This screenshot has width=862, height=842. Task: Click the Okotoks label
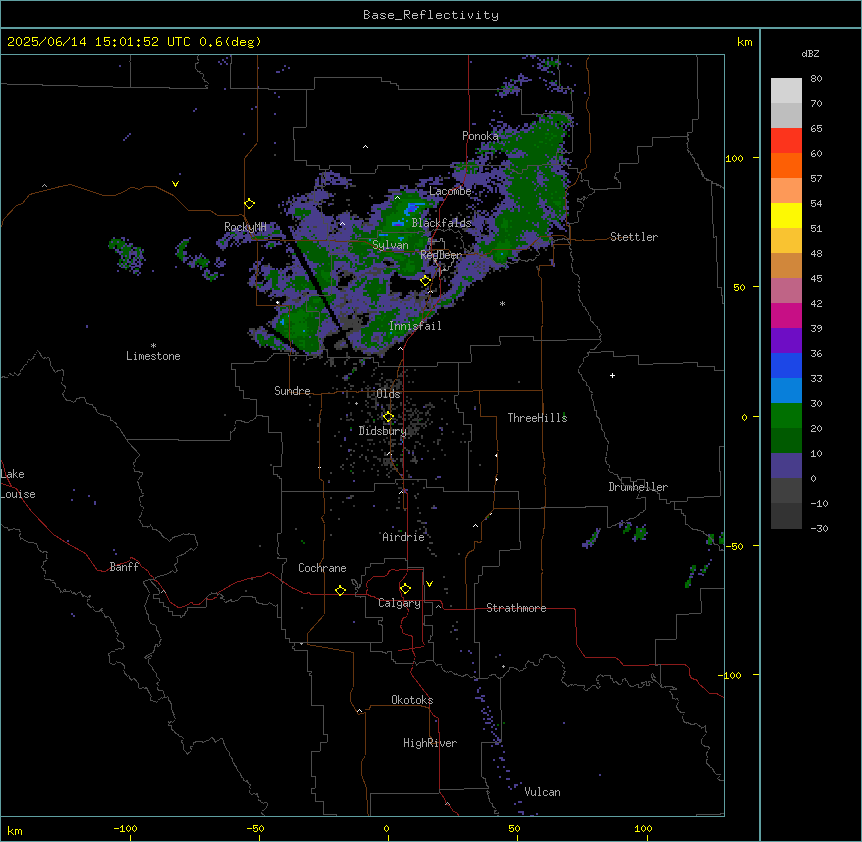[412, 700]
